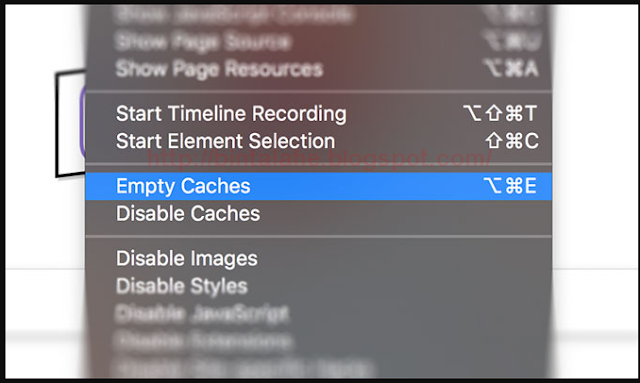
Task: Click the blurred Disable JavaScript entry
Action: (318, 313)
